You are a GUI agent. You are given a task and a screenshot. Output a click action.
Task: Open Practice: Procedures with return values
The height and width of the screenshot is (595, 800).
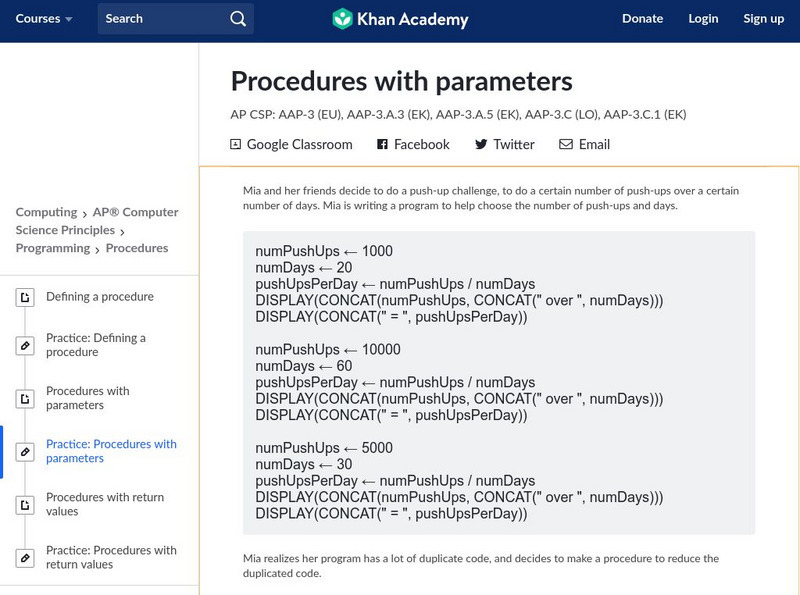111,557
